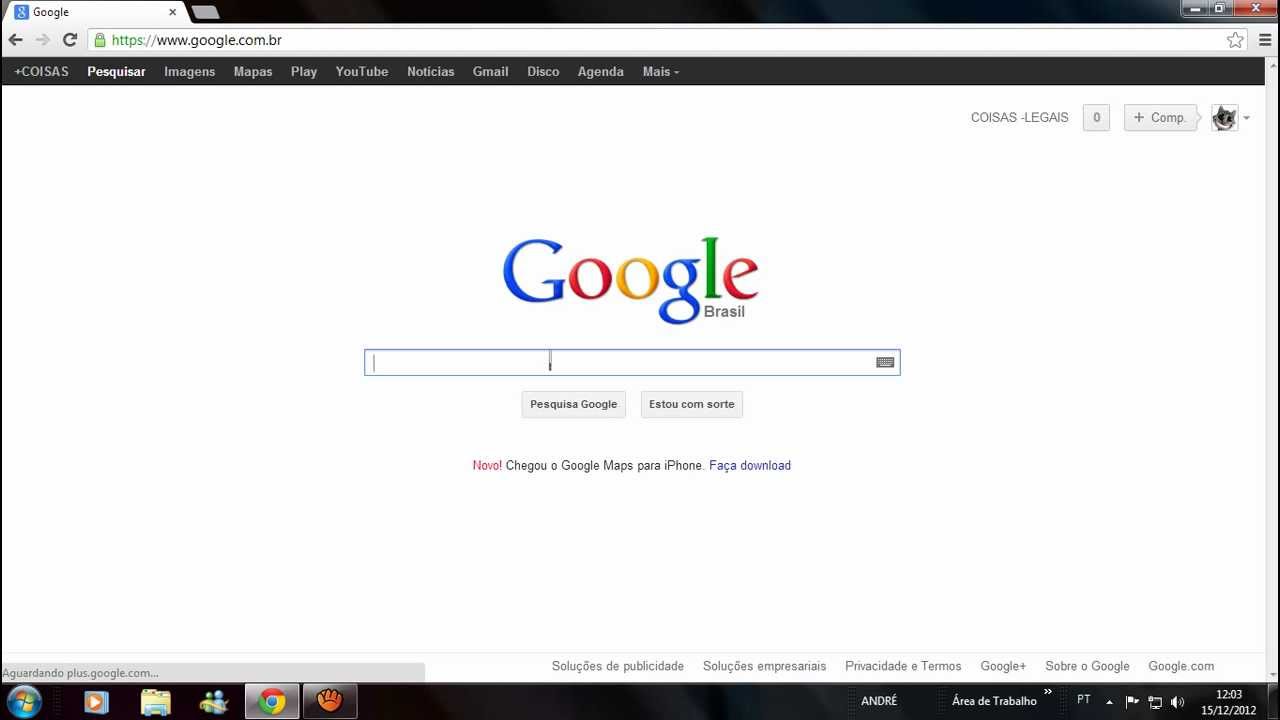Open the Chrome menu (three lines) icon
Screen dimensions: 1280x720
(1265, 40)
